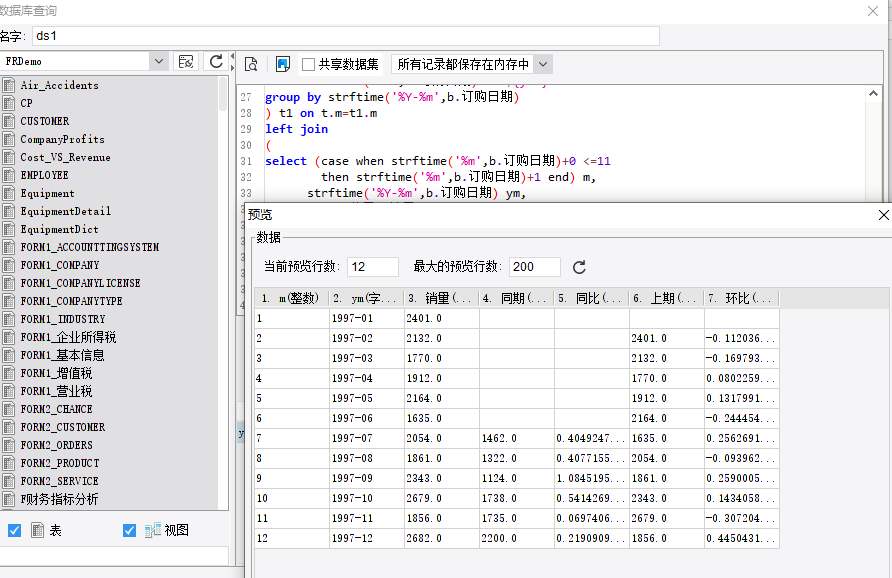Open the FRDemo database connection dropdown
Viewport: 892px width, 578px height.
(x=159, y=61)
